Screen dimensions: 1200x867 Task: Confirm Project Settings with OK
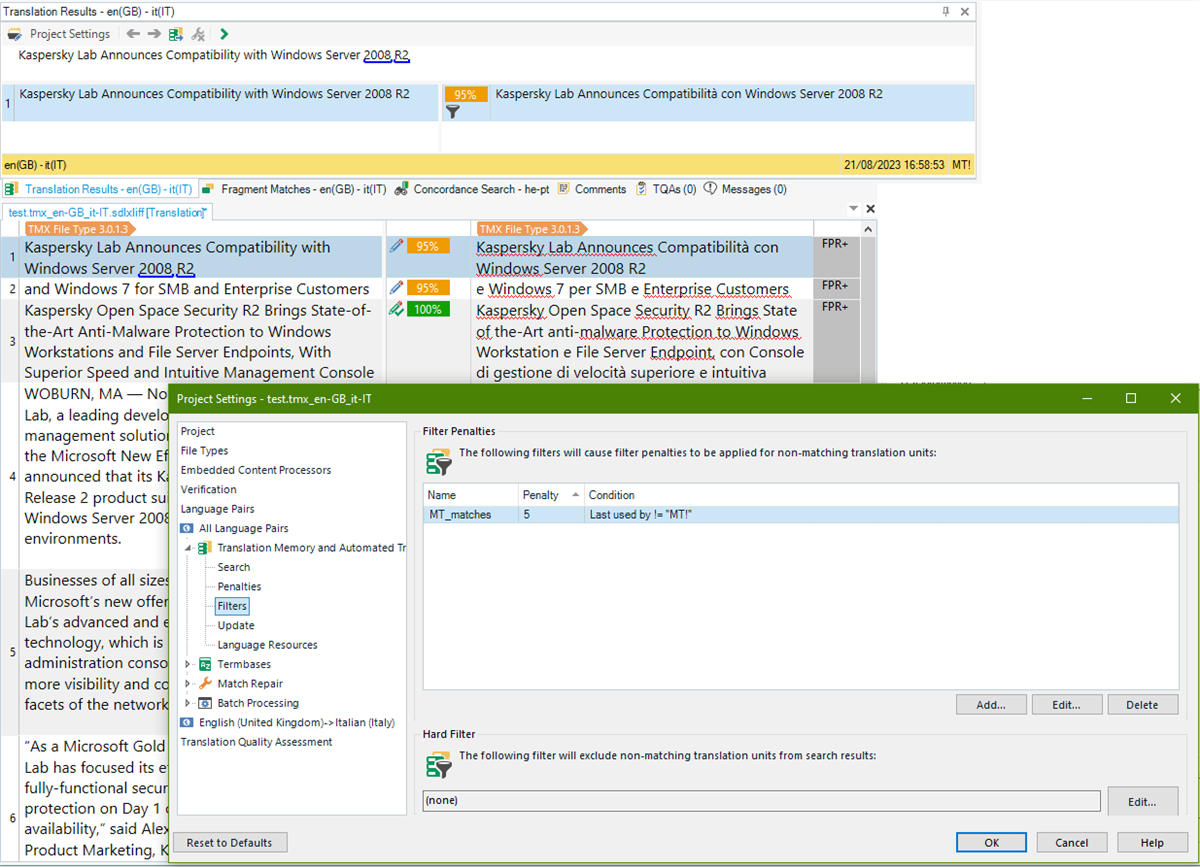point(991,842)
